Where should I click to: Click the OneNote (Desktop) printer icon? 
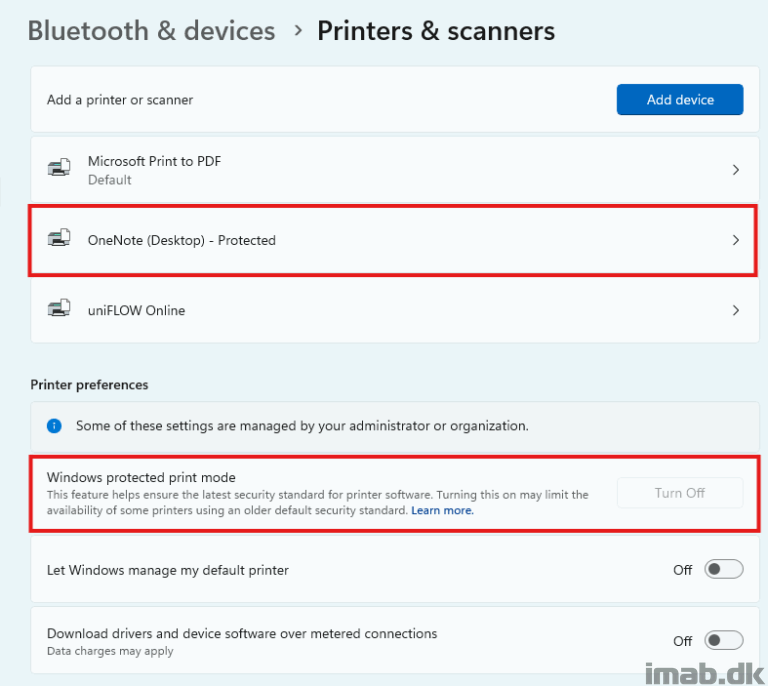[59, 238]
